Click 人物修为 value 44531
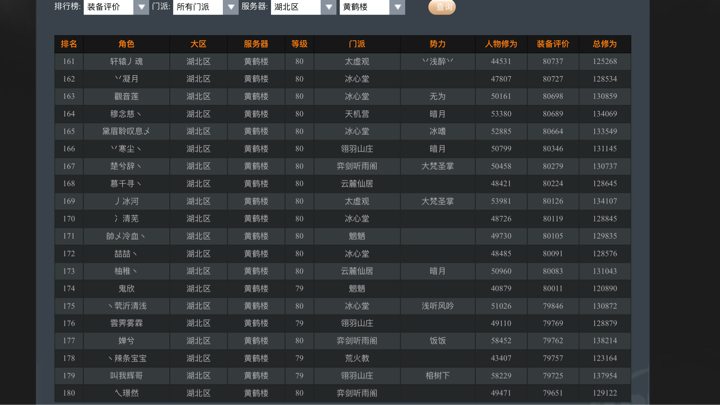Screen dimensions: 720x405 501,62
